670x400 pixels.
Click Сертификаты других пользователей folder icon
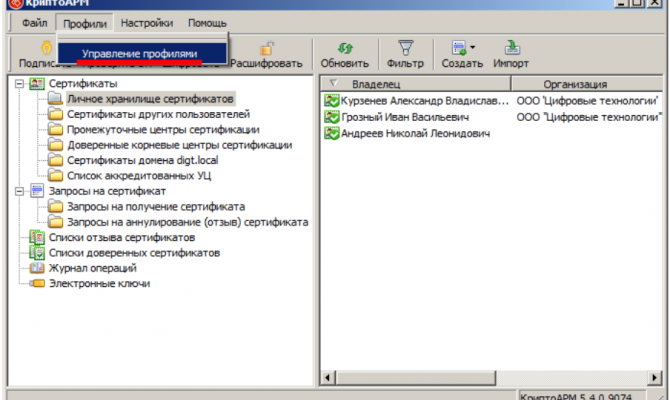(x=55, y=114)
